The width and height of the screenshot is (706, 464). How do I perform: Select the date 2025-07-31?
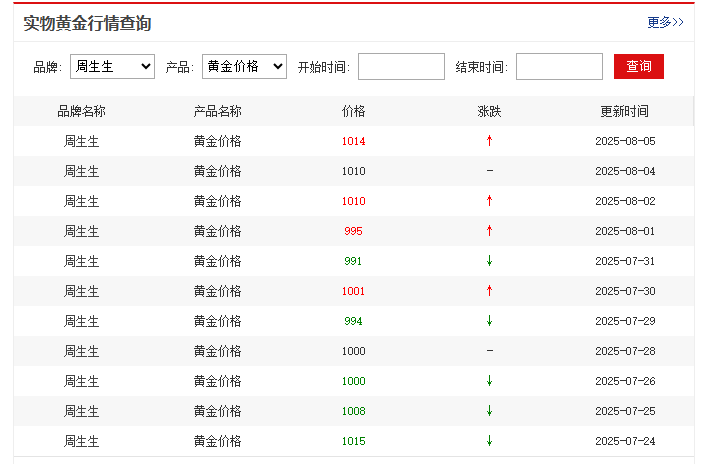625,261
